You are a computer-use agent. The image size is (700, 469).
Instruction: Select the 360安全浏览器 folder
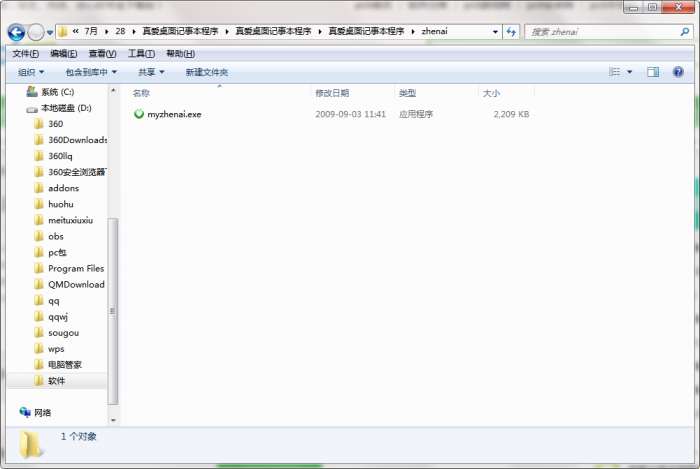(77, 172)
